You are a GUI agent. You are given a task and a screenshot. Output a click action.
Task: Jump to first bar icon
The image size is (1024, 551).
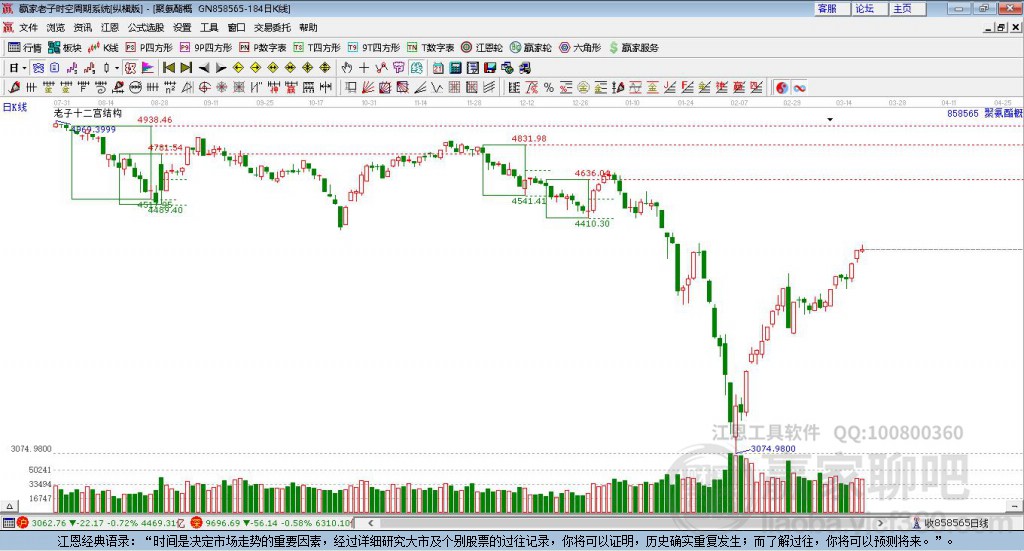coord(168,68)
